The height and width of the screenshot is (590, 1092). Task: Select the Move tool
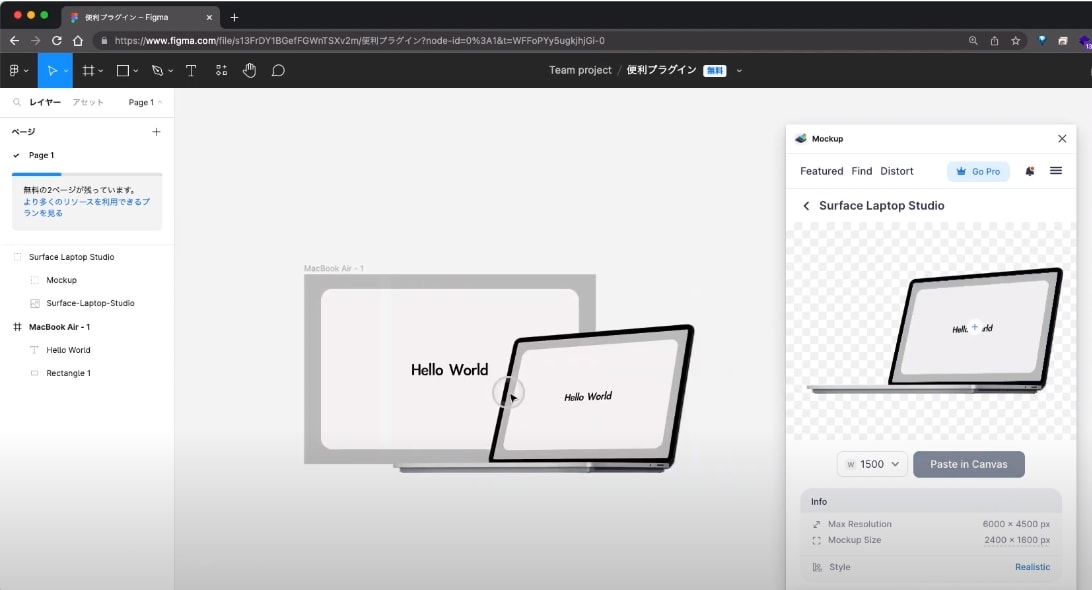(x=52, y=70)
